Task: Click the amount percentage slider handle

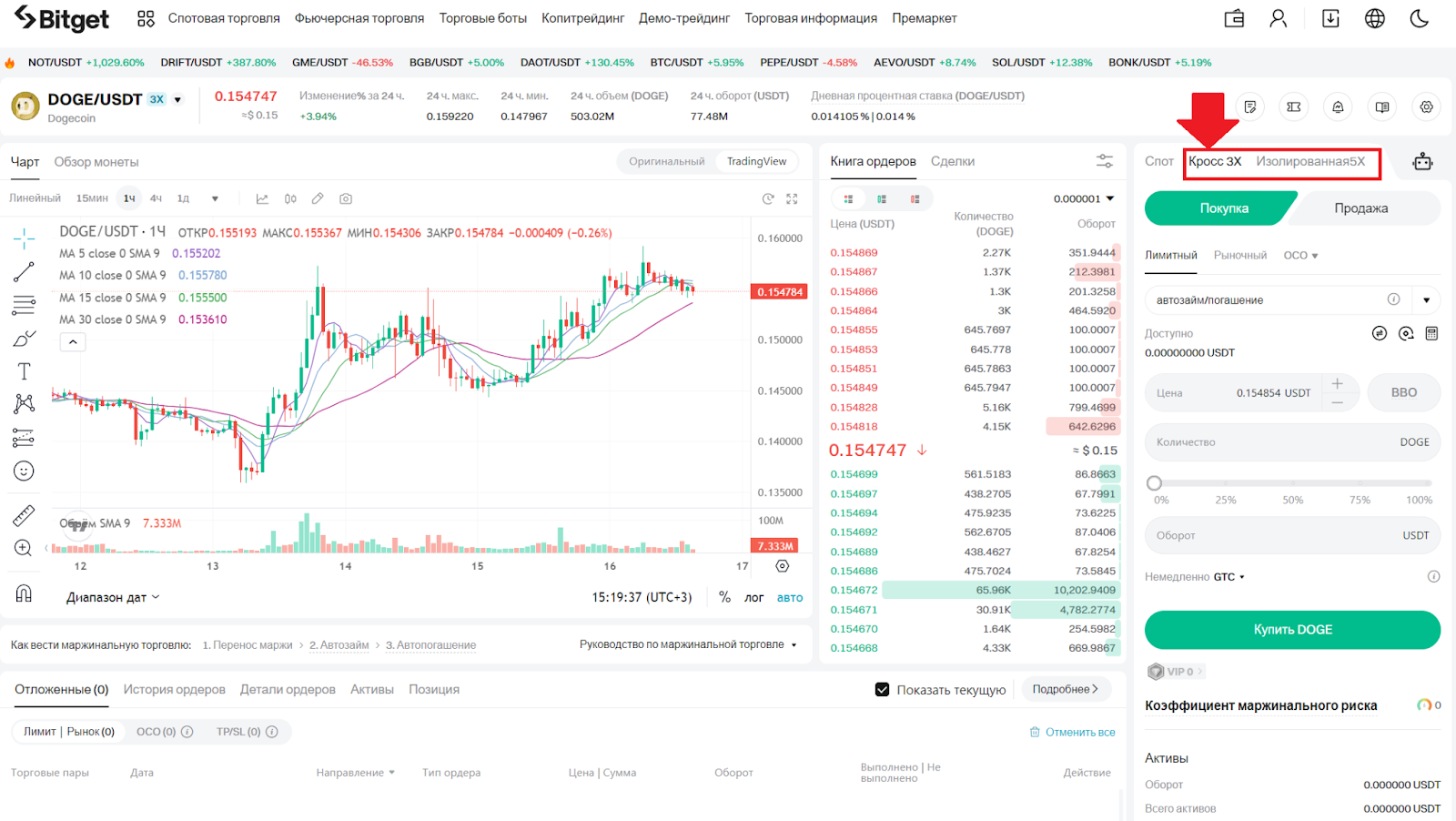Action: coord(1155,483)
